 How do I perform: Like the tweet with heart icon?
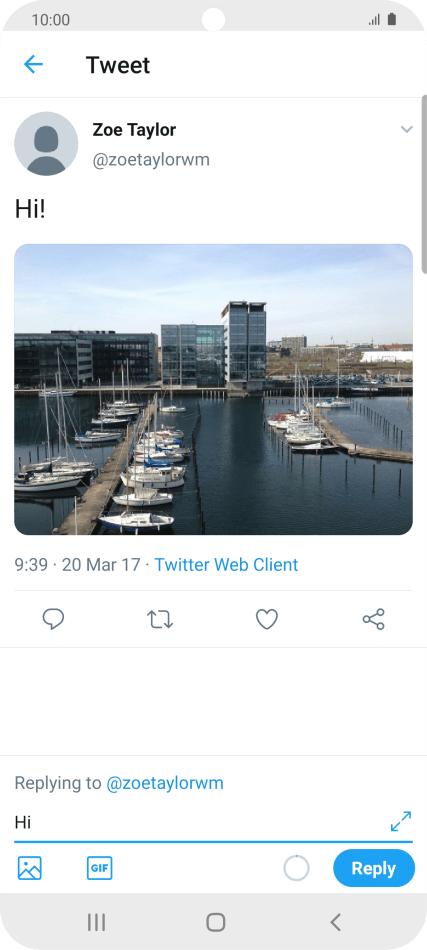tap(266, 619)
